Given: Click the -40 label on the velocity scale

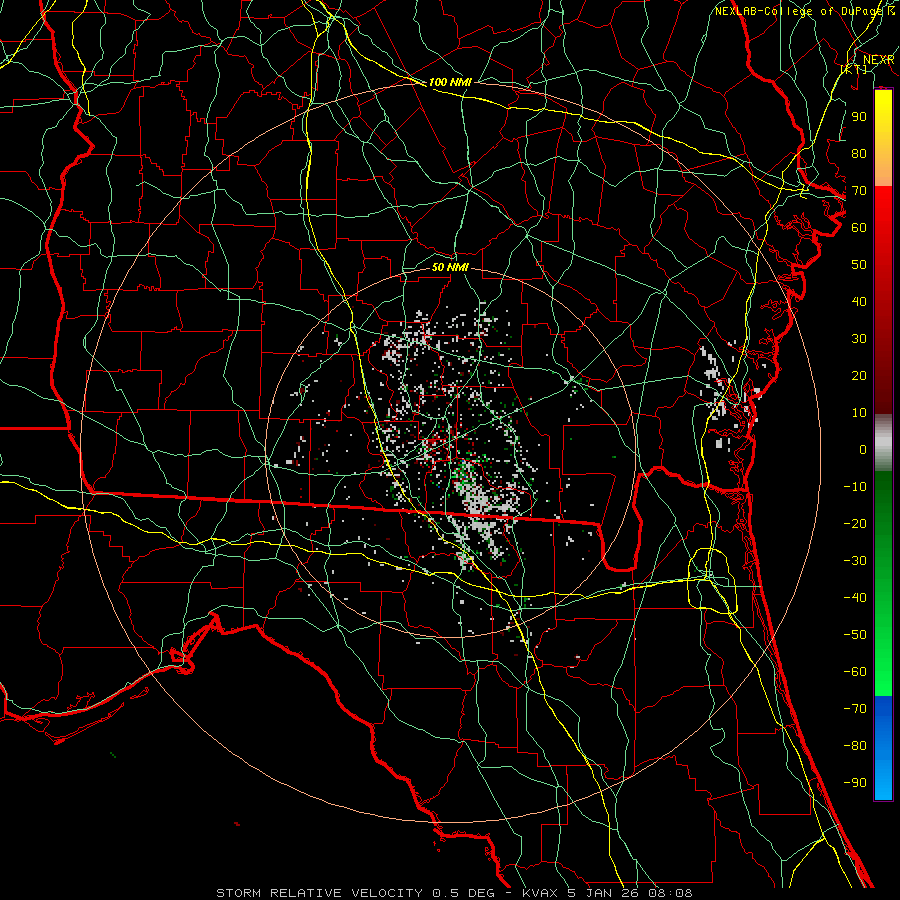Looking at the screenshot, I should 855,598.
